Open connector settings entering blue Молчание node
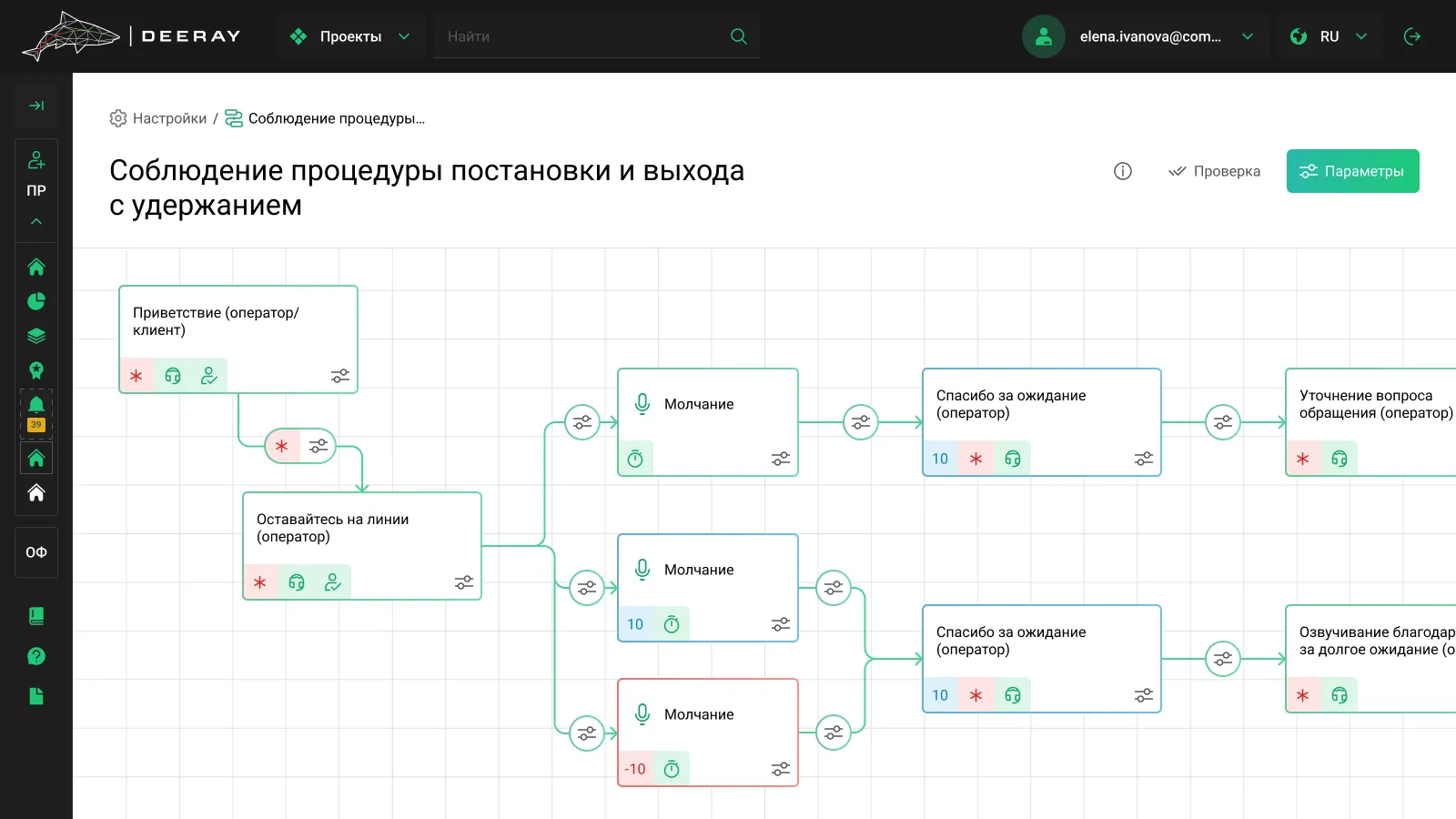The image size is (1456, 819). tap(587, 588)
